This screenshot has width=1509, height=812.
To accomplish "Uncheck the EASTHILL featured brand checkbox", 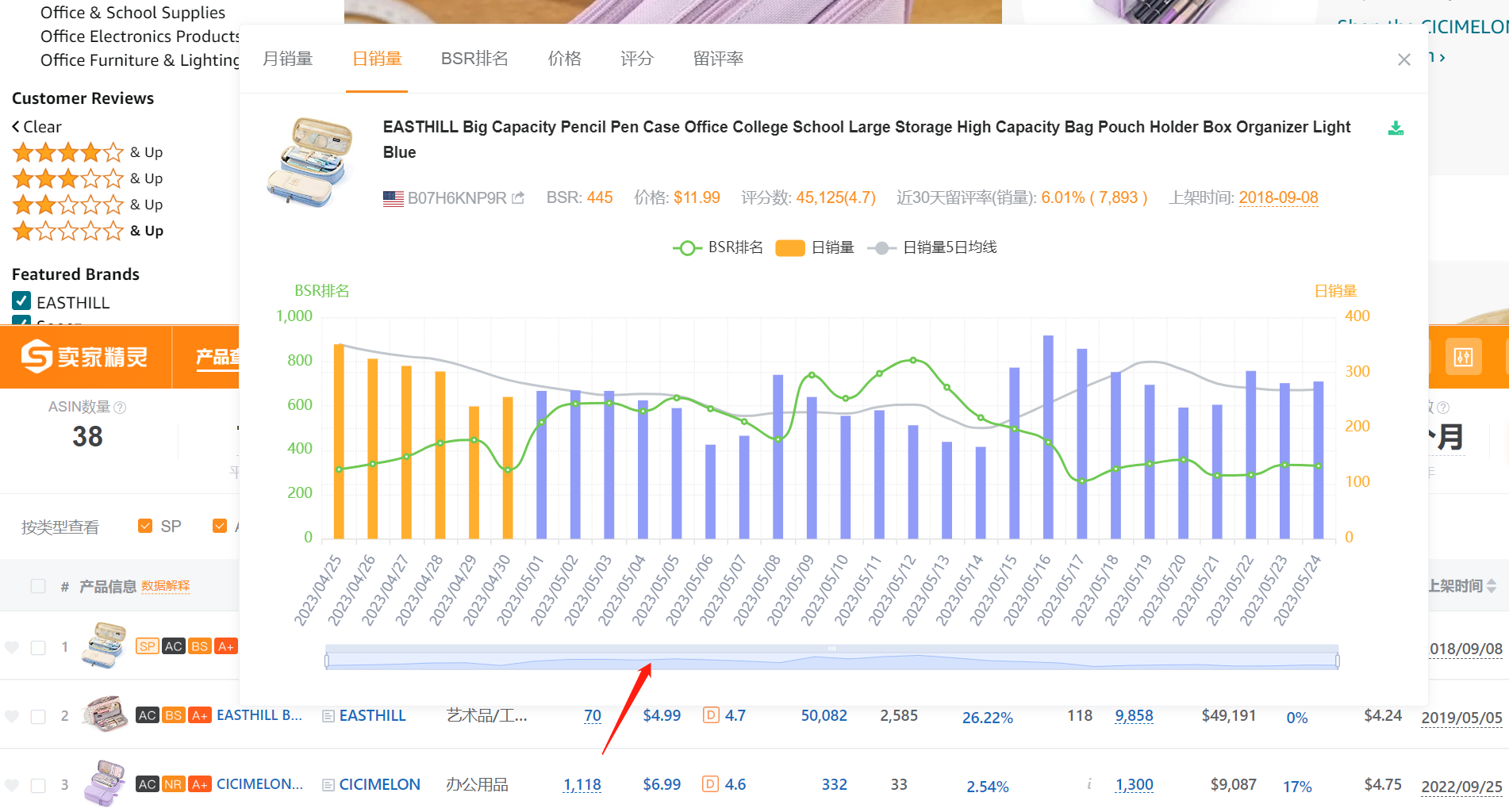I will click(21, 301).
